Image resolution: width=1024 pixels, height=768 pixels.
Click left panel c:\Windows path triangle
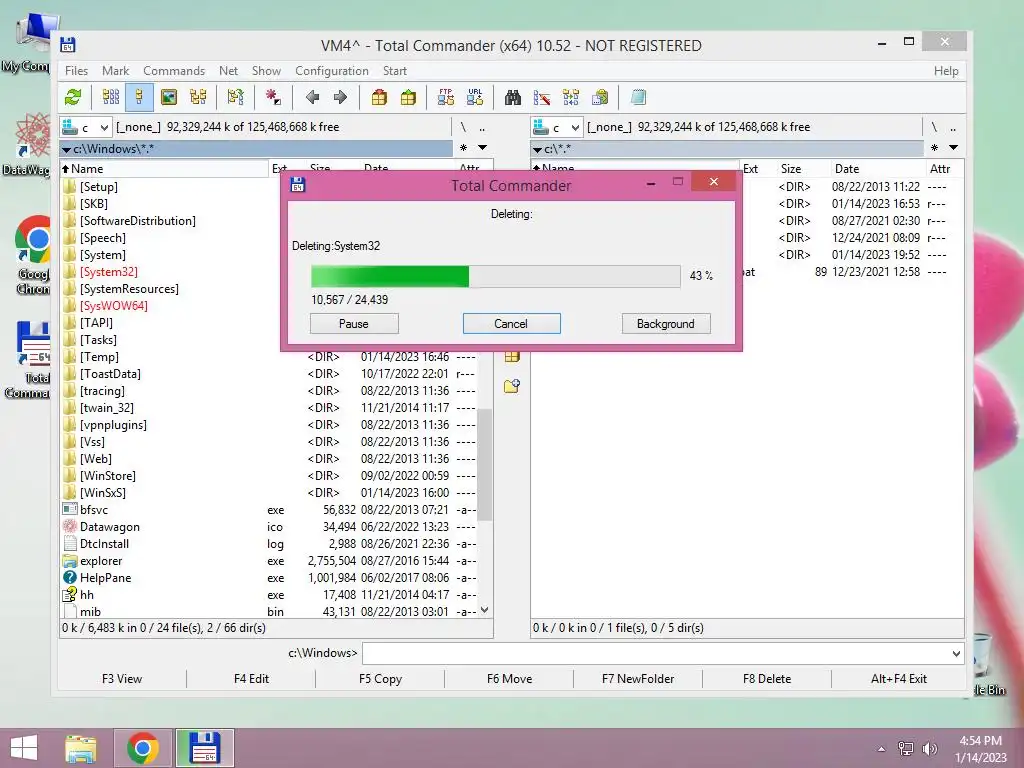click(66, 150)
